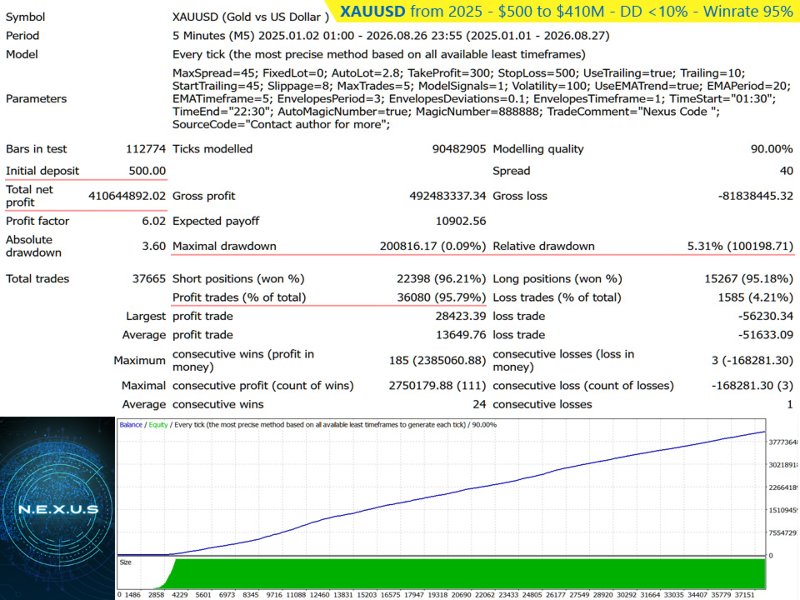800x600 pixels.
Task: Click the Modelling quality value 90.00%
Action: tap(771, 149)
